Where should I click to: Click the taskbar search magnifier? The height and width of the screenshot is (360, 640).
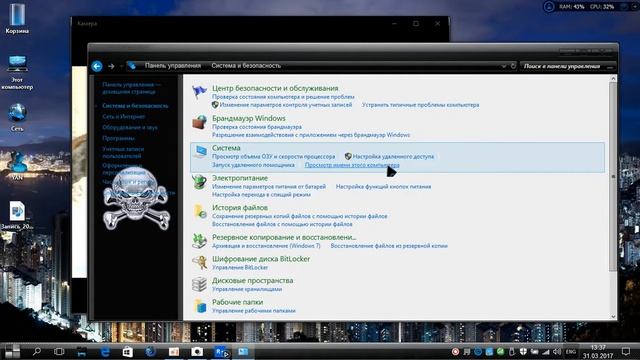click(37, 351)
